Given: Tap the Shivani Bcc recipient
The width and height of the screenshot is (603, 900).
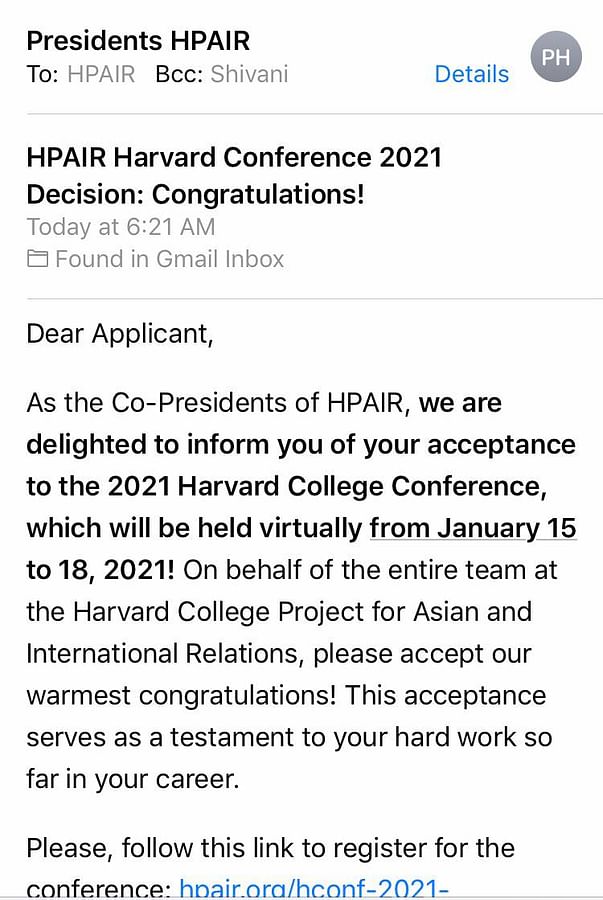Looking at the screenshot, I should 249,74.
